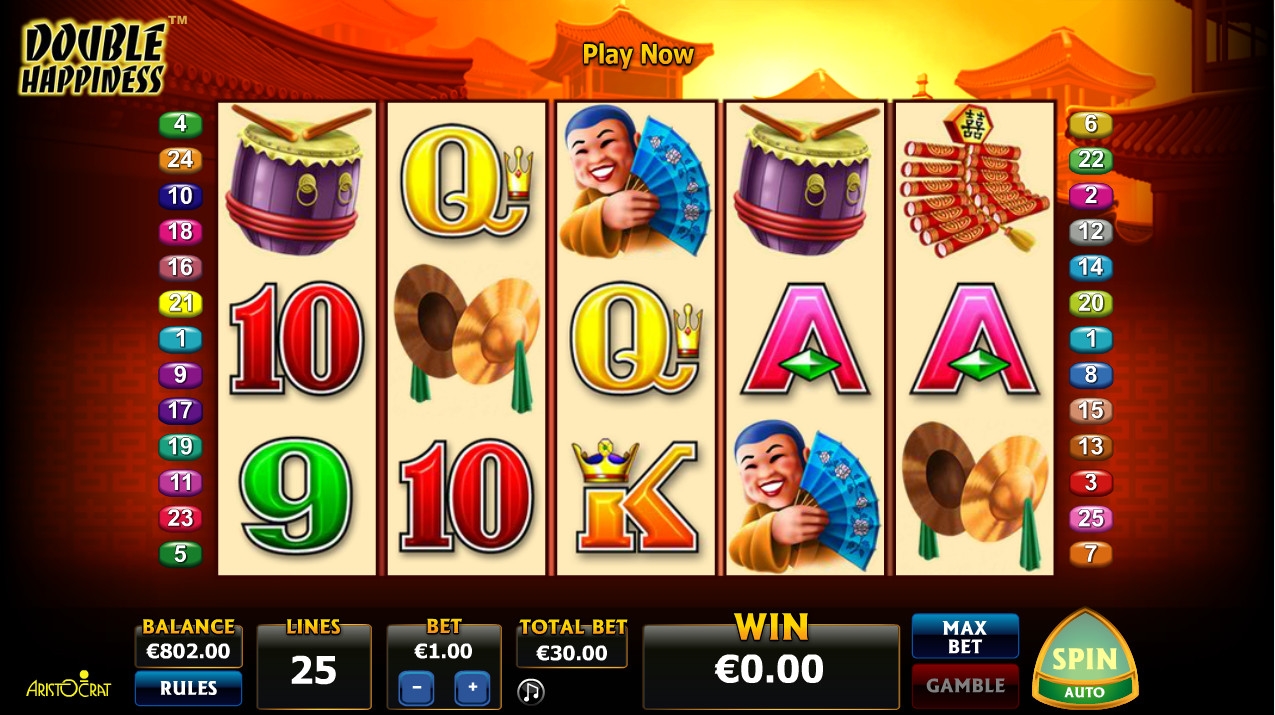Viewport: 1275px width, 715px height.
Task: Select payline 24 marker on the left
Action: tap(180, 160)
